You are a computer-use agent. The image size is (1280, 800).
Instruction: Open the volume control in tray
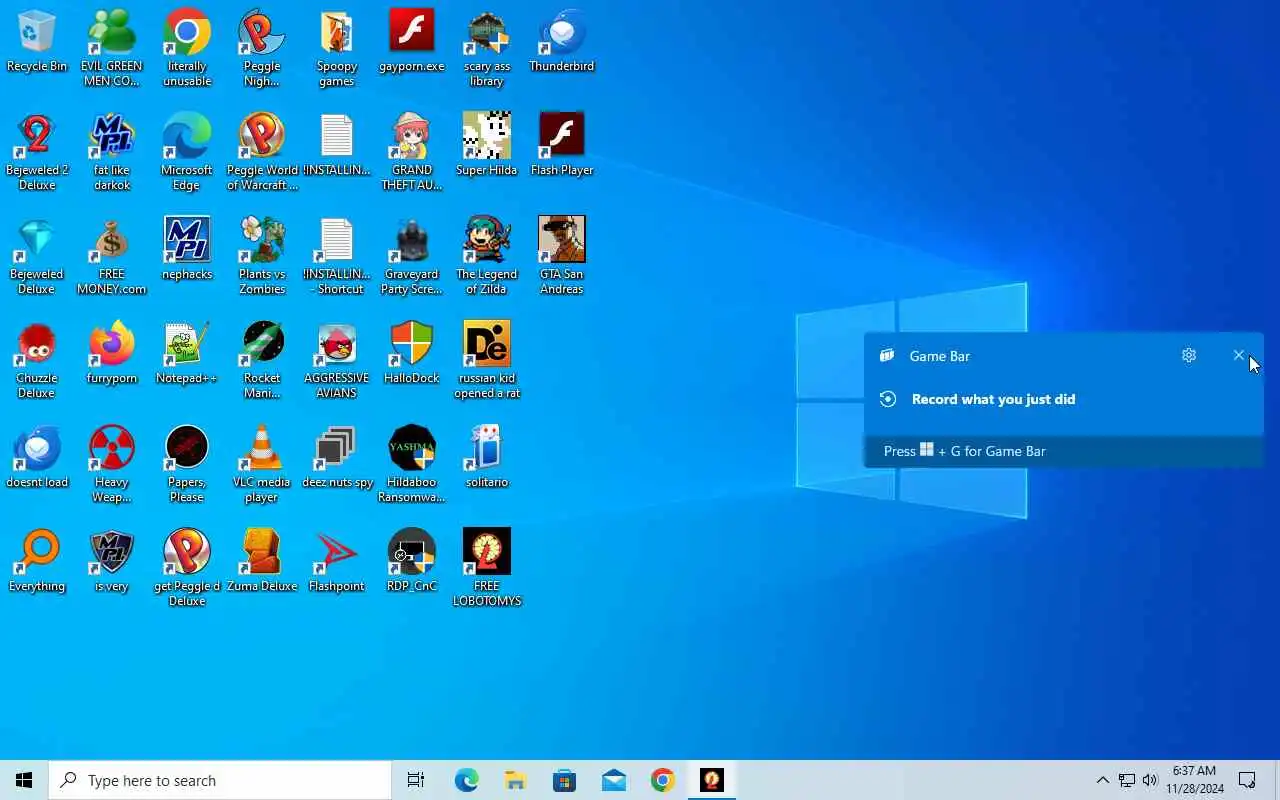1149,780
